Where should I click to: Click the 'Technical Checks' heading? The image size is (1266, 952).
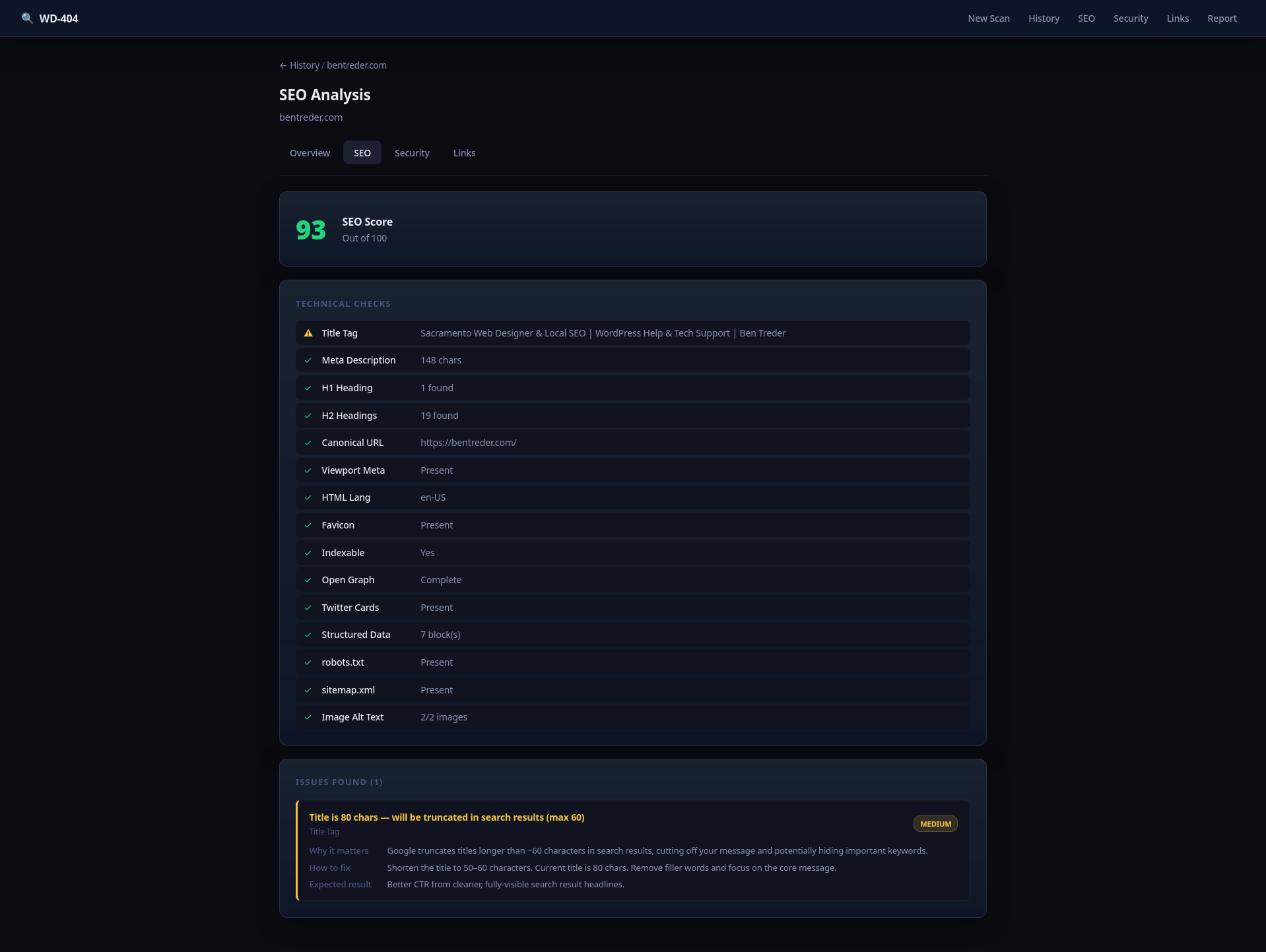point(343,304)
